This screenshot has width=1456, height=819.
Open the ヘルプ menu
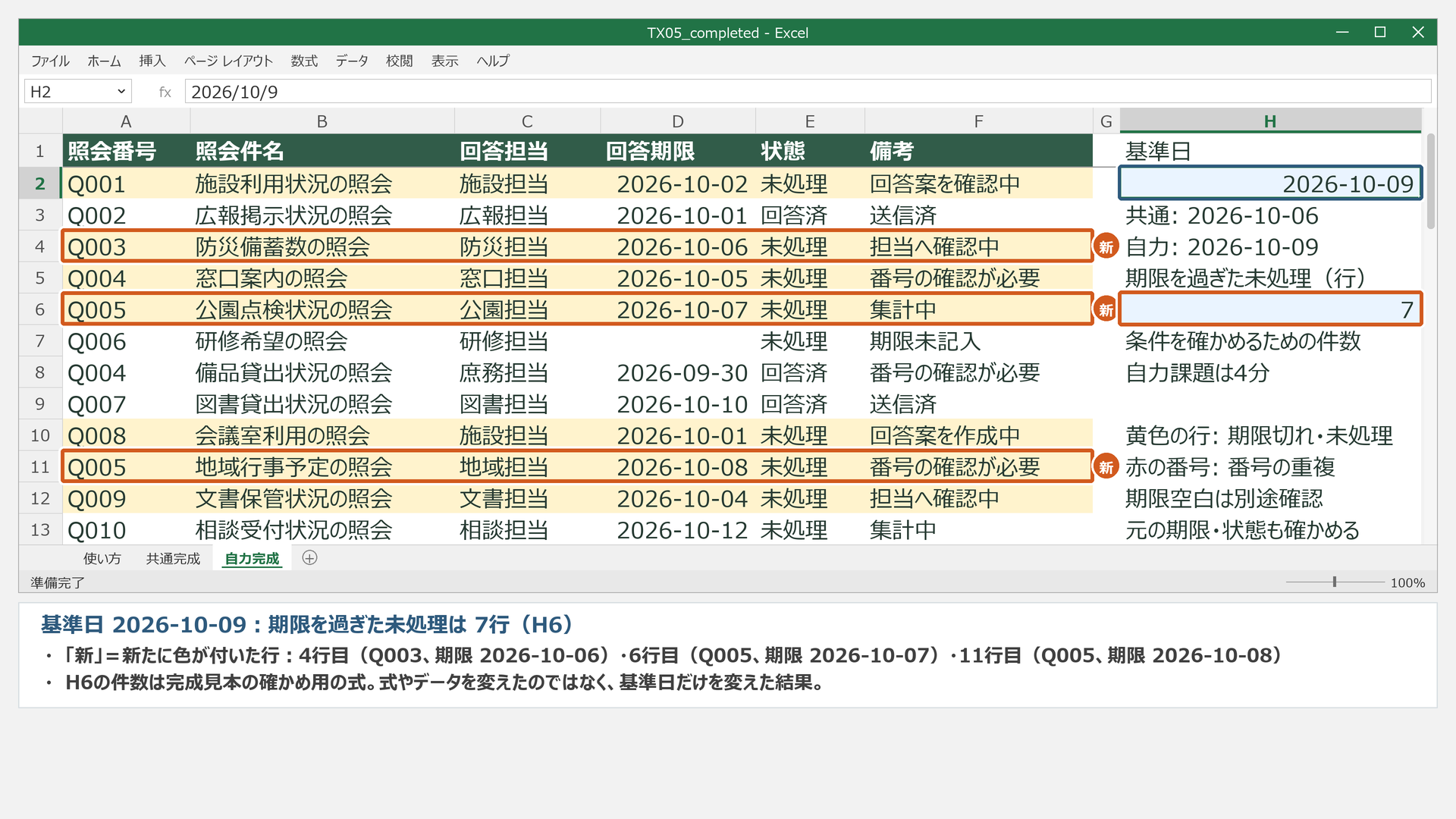tap(493, 61)
